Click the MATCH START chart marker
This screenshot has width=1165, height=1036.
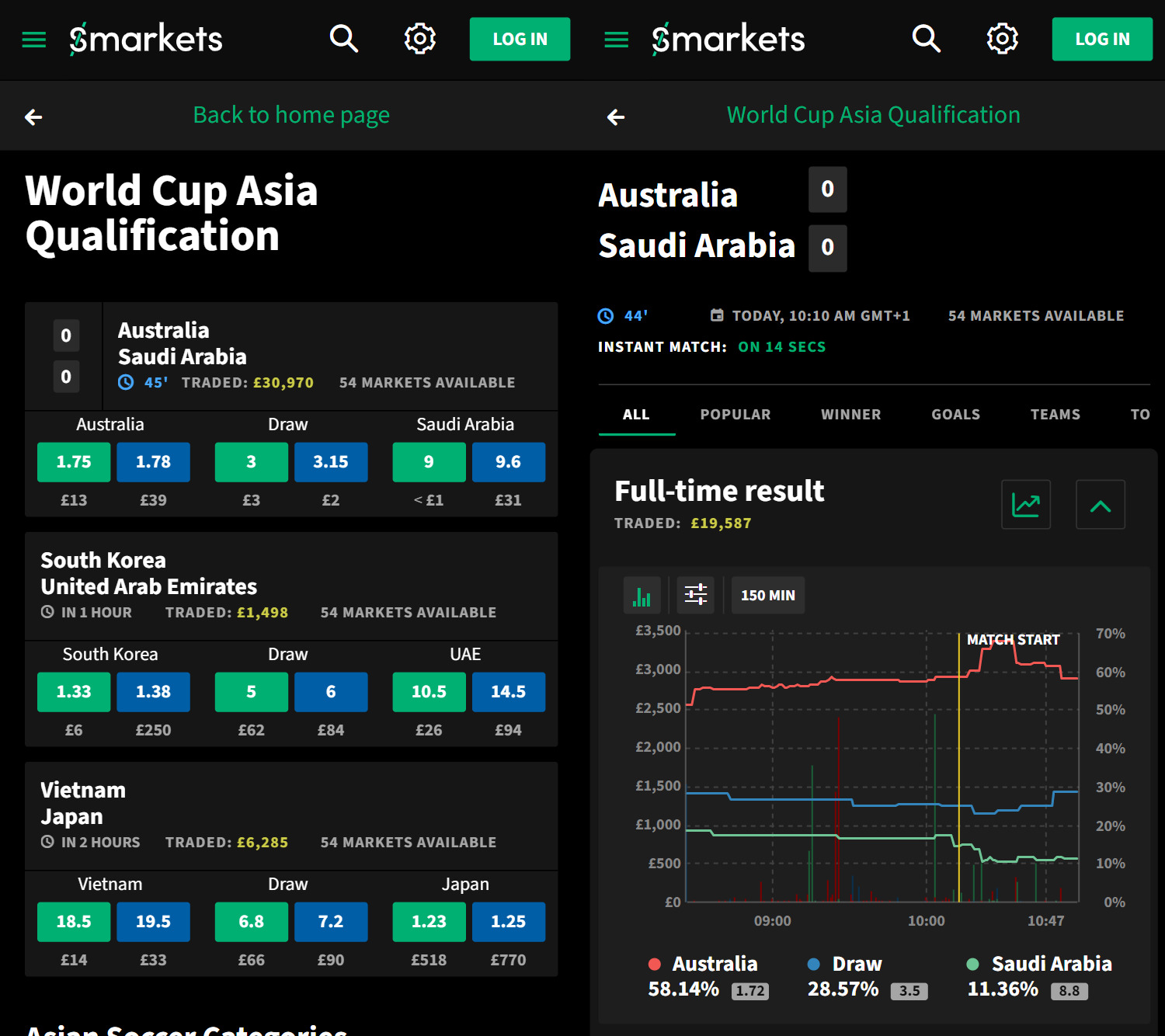[x=1013, y=640]
